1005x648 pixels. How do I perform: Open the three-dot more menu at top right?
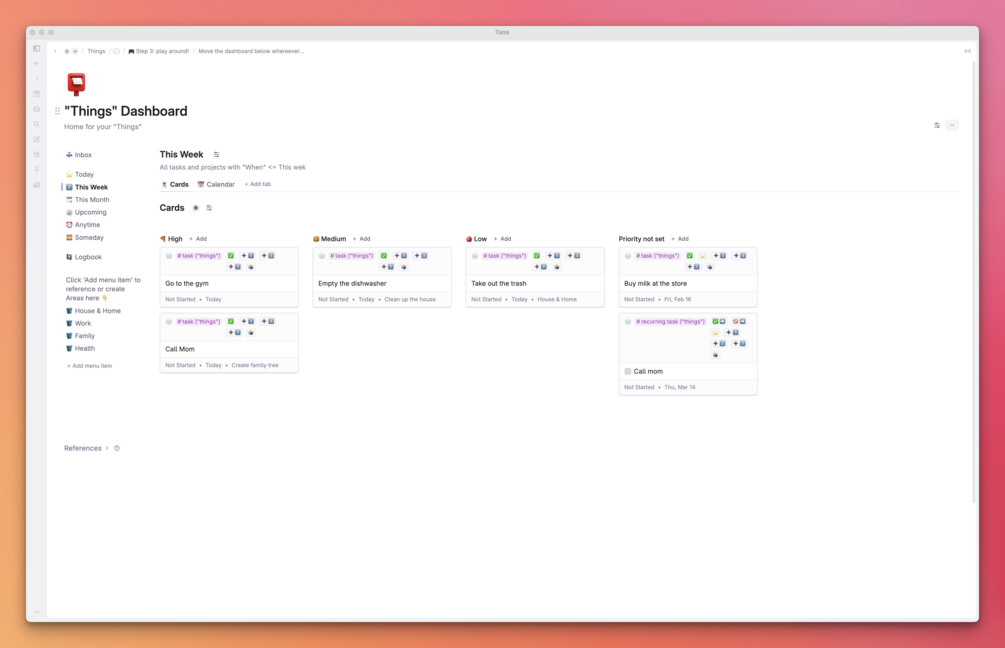pos(952,126)
